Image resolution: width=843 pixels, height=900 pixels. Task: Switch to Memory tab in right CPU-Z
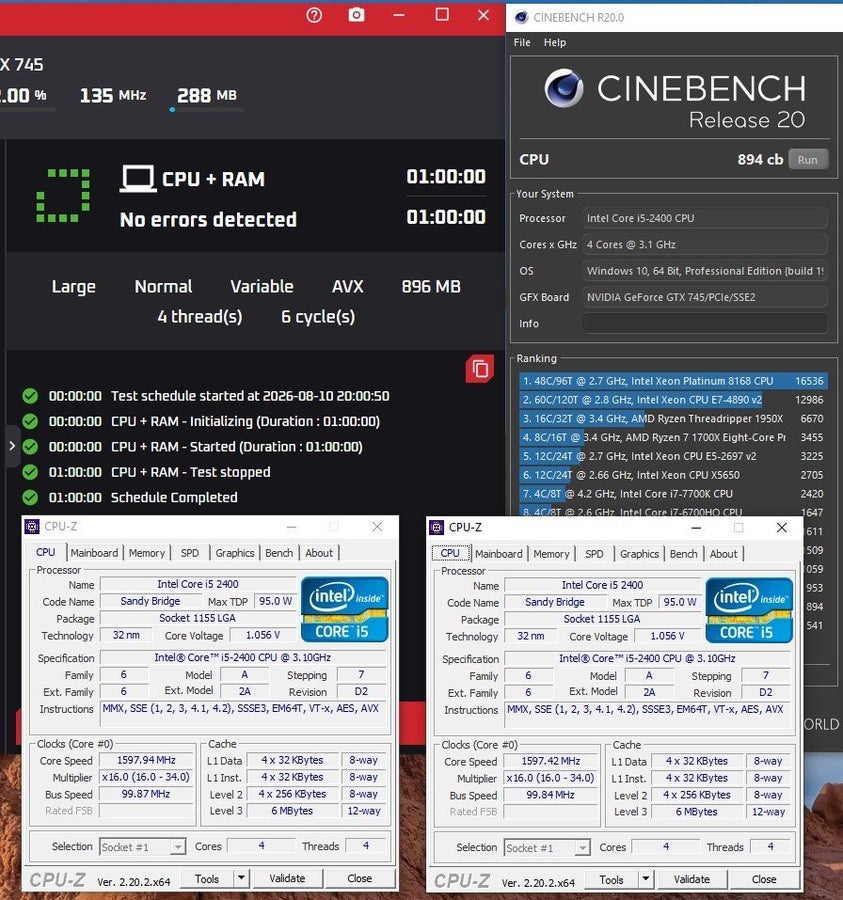(551, 554)
